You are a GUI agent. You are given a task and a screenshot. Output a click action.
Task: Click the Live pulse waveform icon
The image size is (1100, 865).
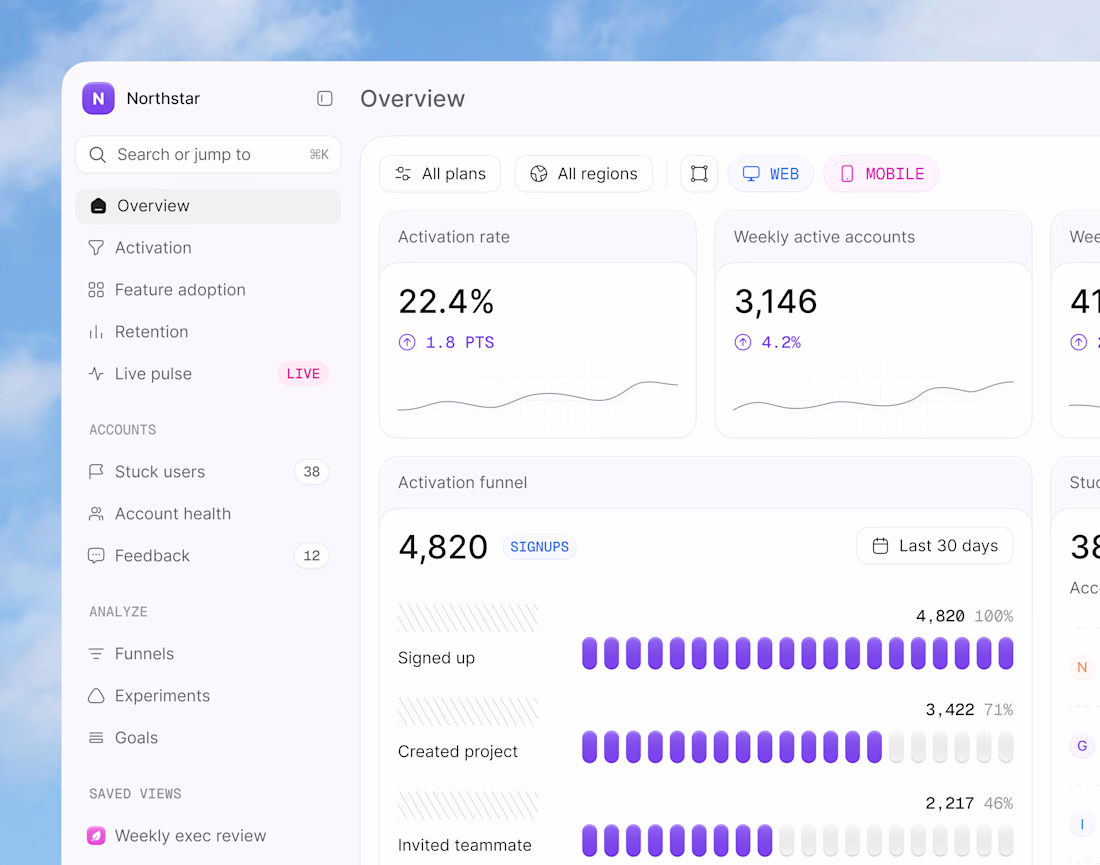click(96, 374)
